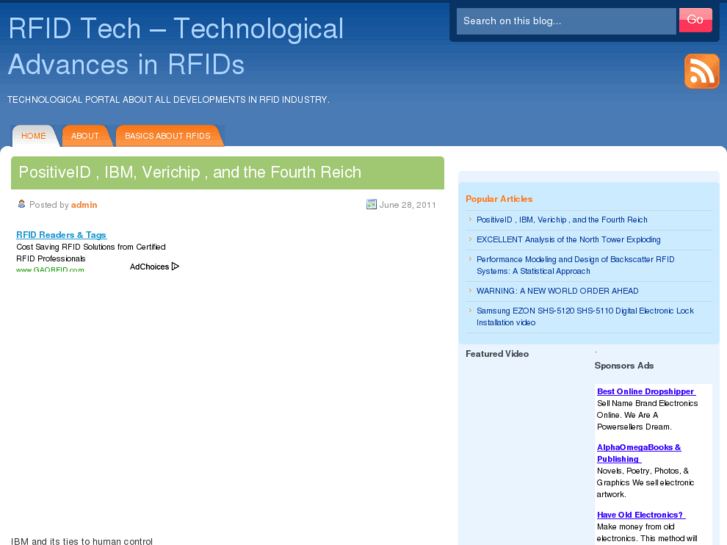Open the 'PositiveID , IBM, Verichip' post title
Screen dimensions: 727x545
click(190, 173)
